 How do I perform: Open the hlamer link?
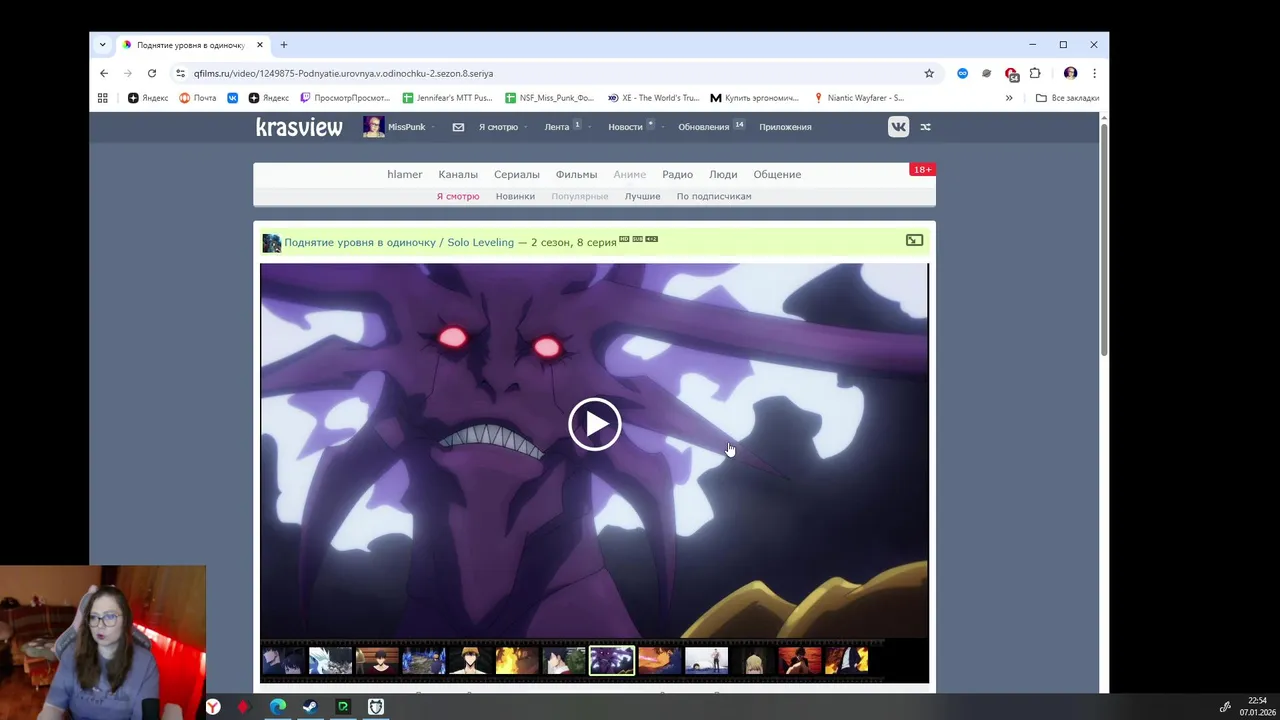[405, 174]
